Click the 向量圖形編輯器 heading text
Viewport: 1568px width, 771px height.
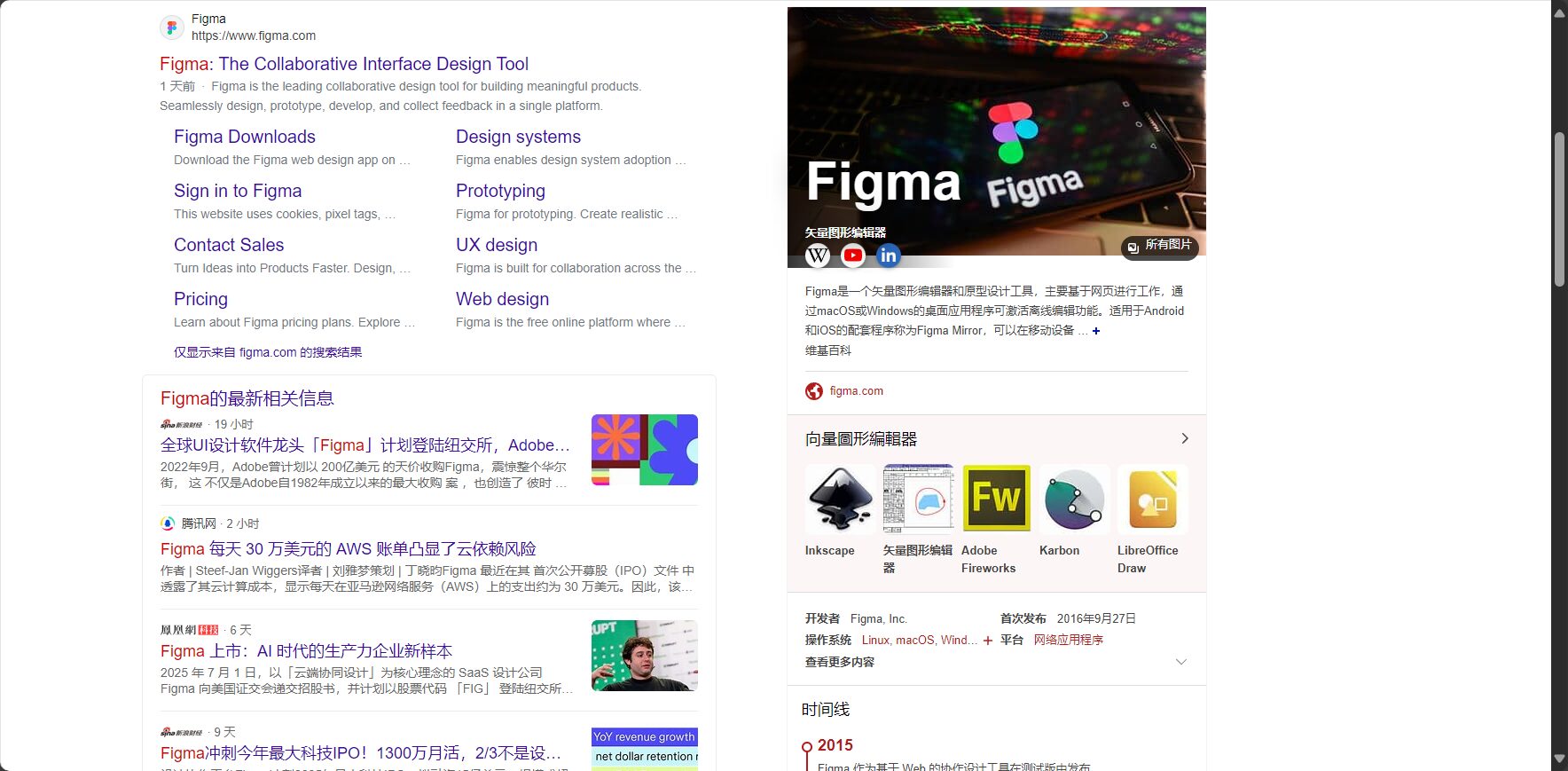click(x=861, y=439)
